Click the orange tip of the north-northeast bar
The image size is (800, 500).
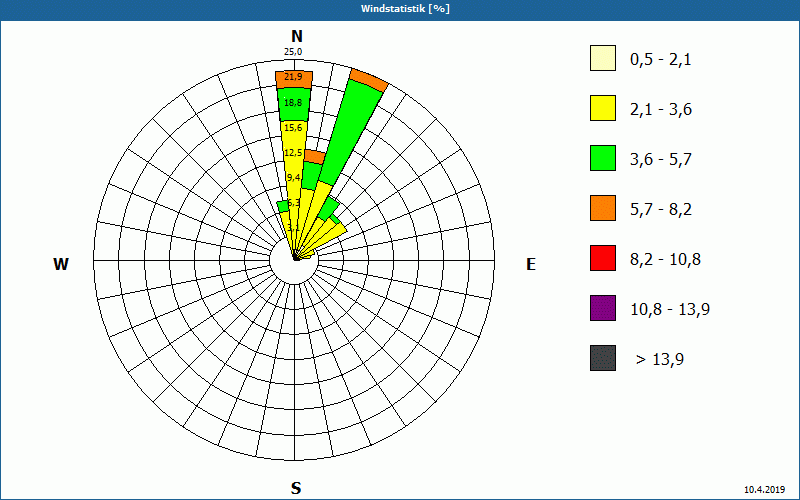pyautogui.click(x=369, y=80)
